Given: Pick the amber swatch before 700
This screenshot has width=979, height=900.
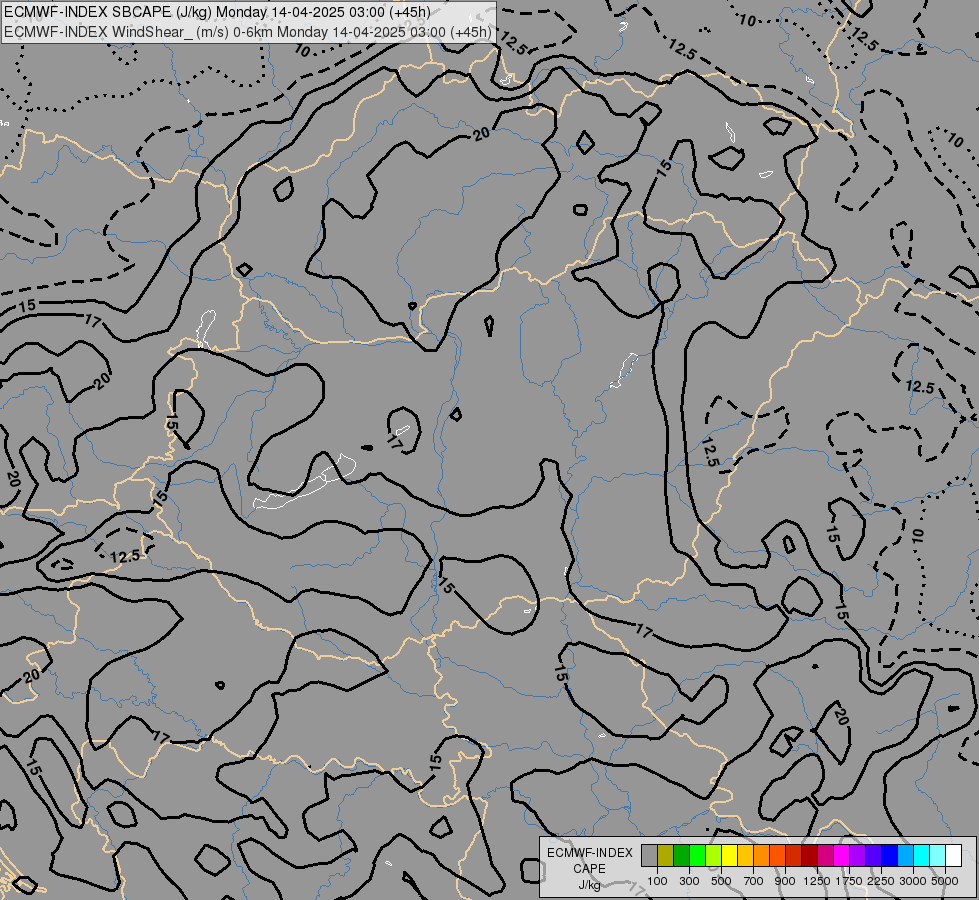Looking at the screenshot, I should [x=745, y=856].
